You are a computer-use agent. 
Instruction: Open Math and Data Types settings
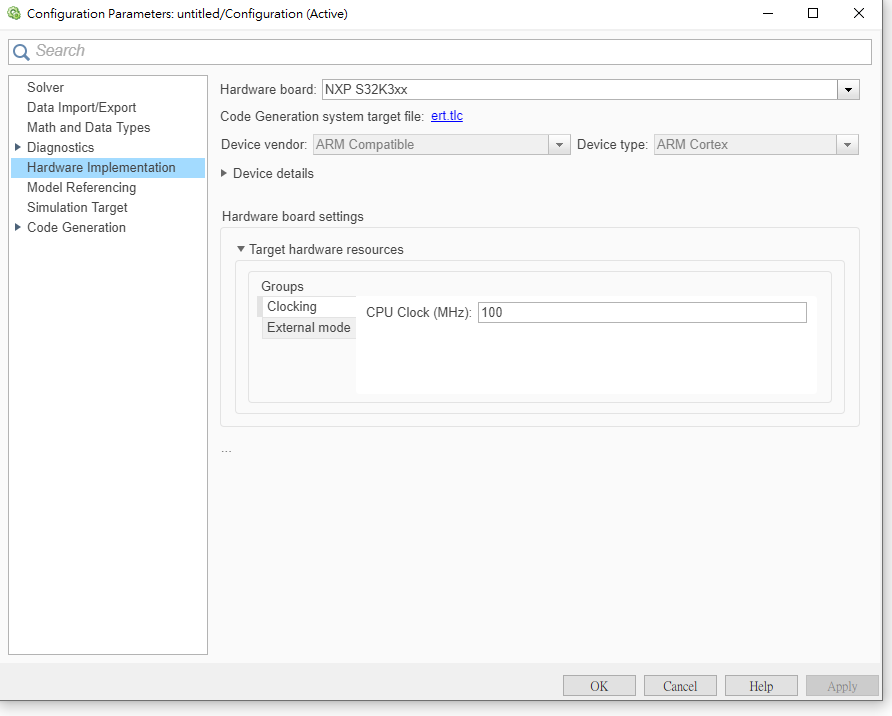pos(86,127)
